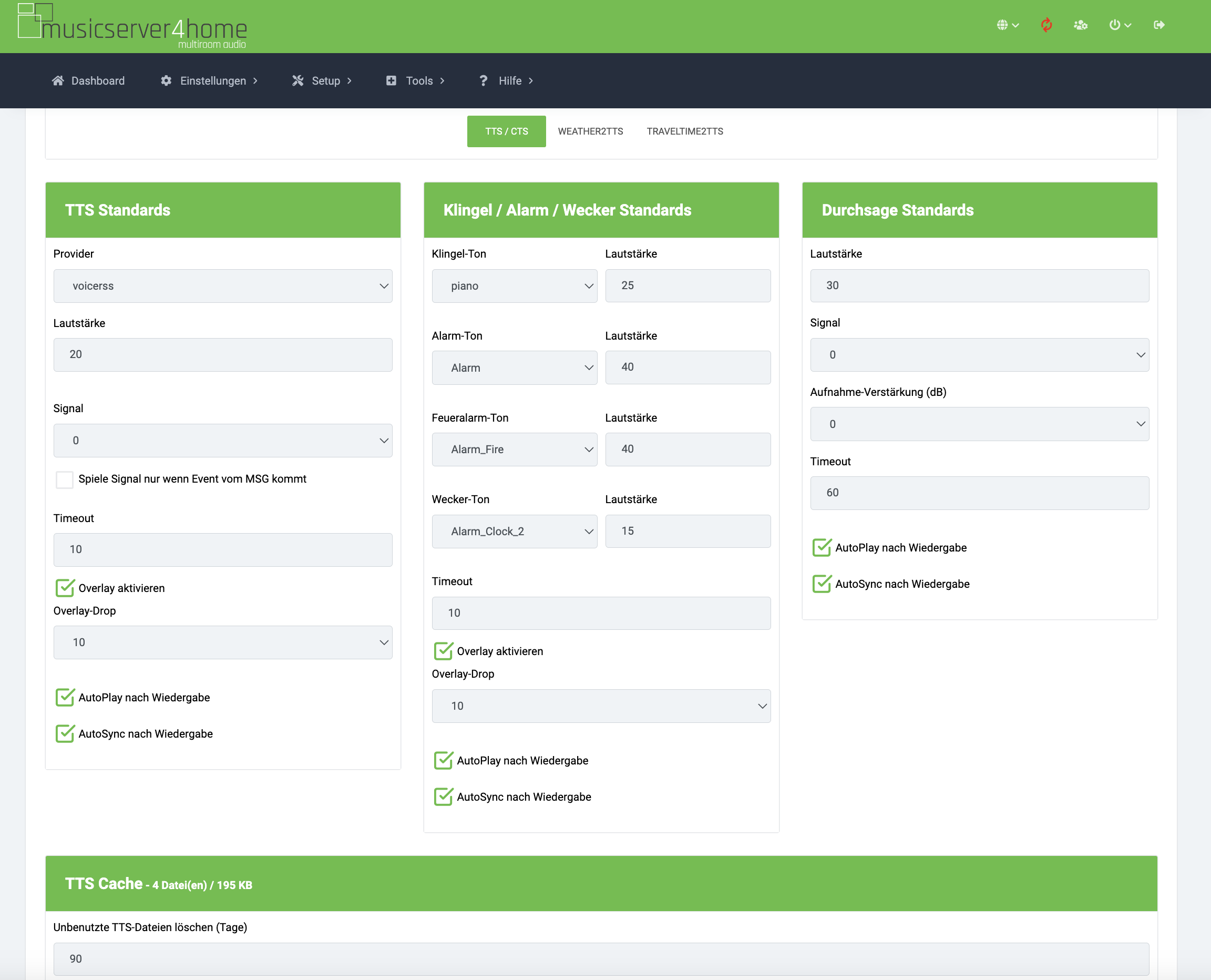Open the Hilfe menu
This screenshot has width=1211, height=980.
pos(509,81)
